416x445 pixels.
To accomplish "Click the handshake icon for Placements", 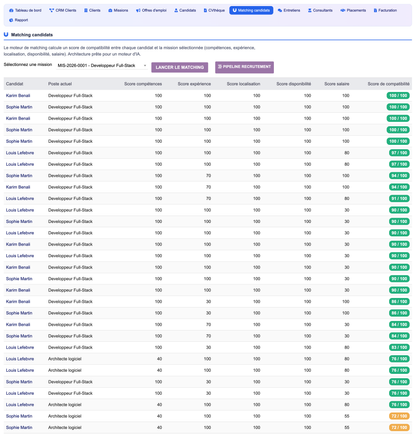I will tap(343, 10).
